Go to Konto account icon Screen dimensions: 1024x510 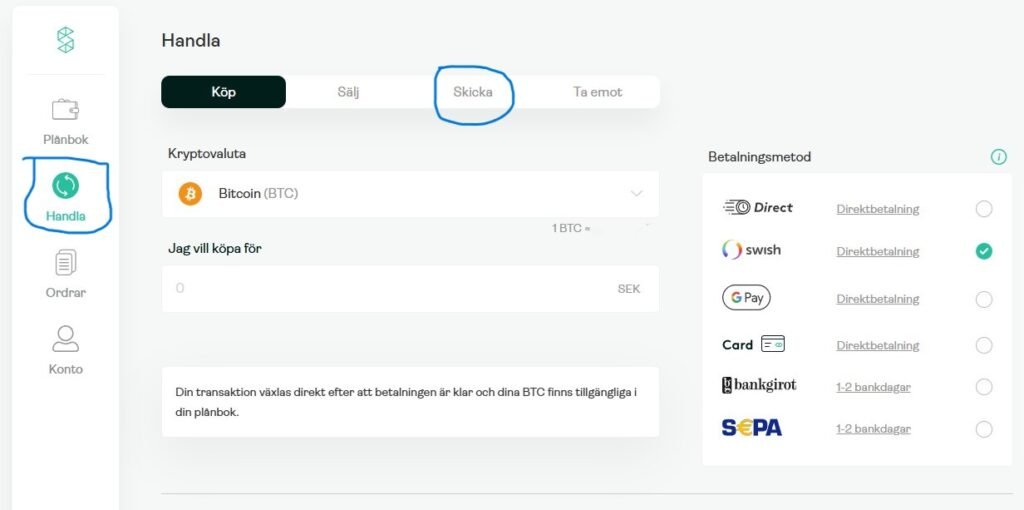(x=65, y=339)
